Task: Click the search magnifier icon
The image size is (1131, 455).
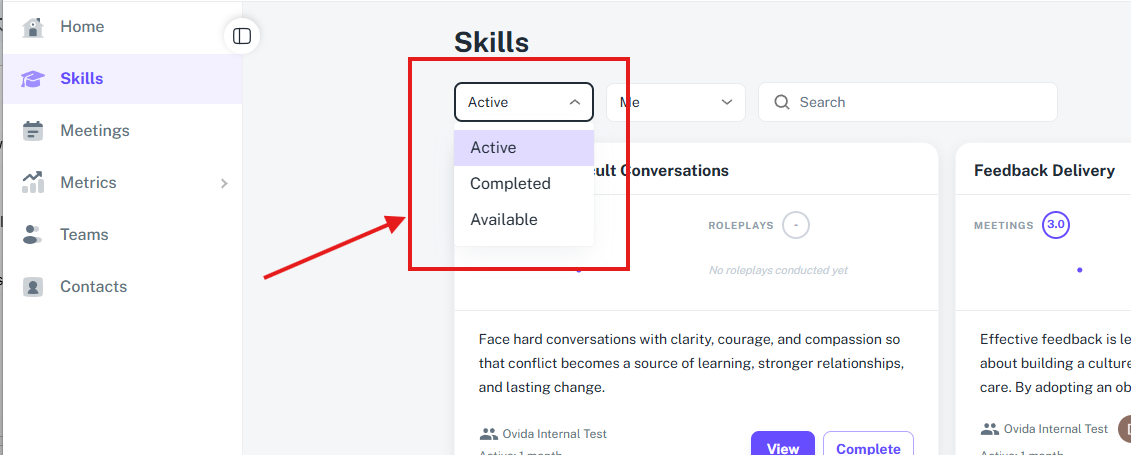Action: pos(782,102)
